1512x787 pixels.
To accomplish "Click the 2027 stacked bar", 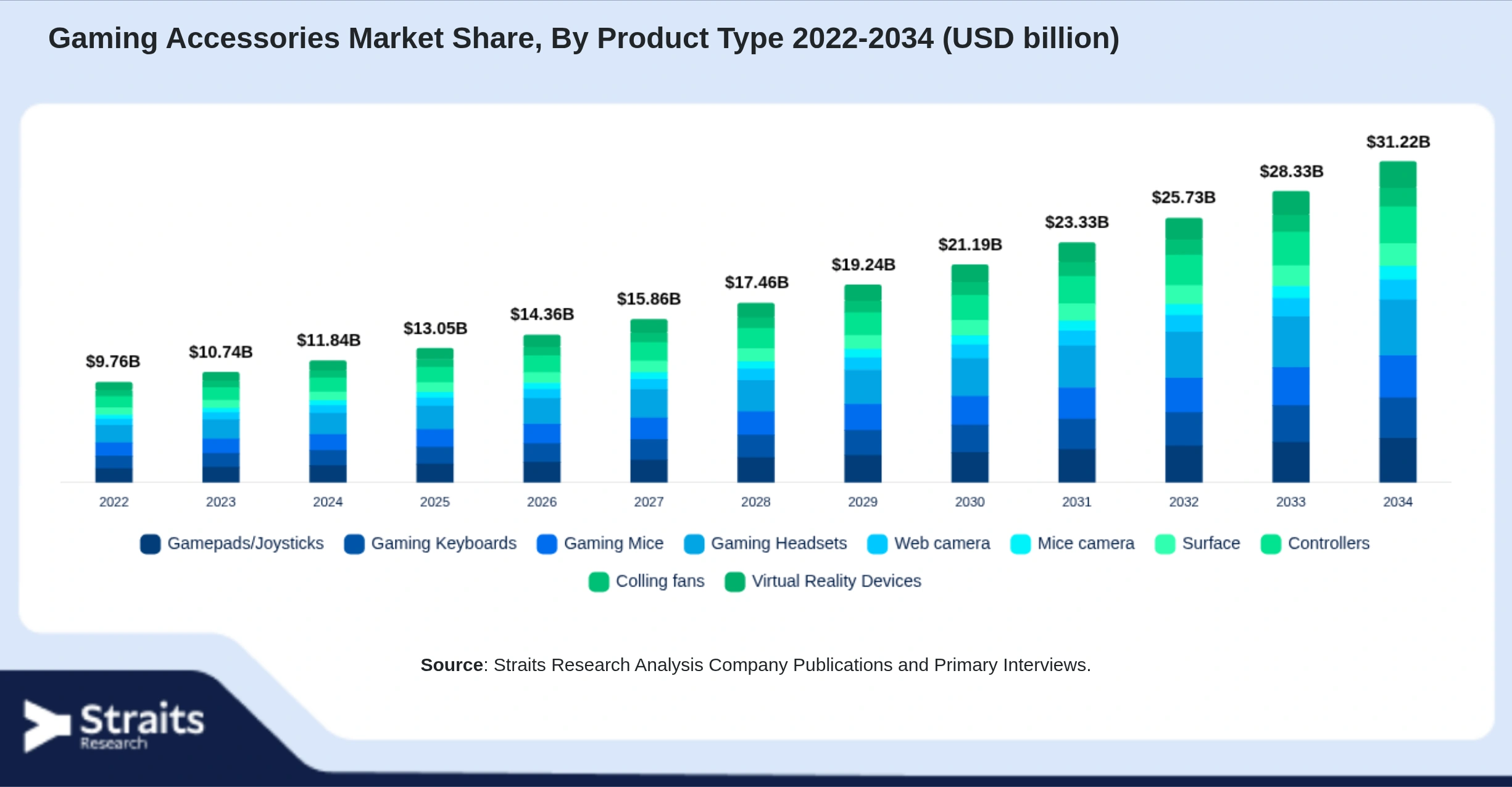I will tap(649, 401).
